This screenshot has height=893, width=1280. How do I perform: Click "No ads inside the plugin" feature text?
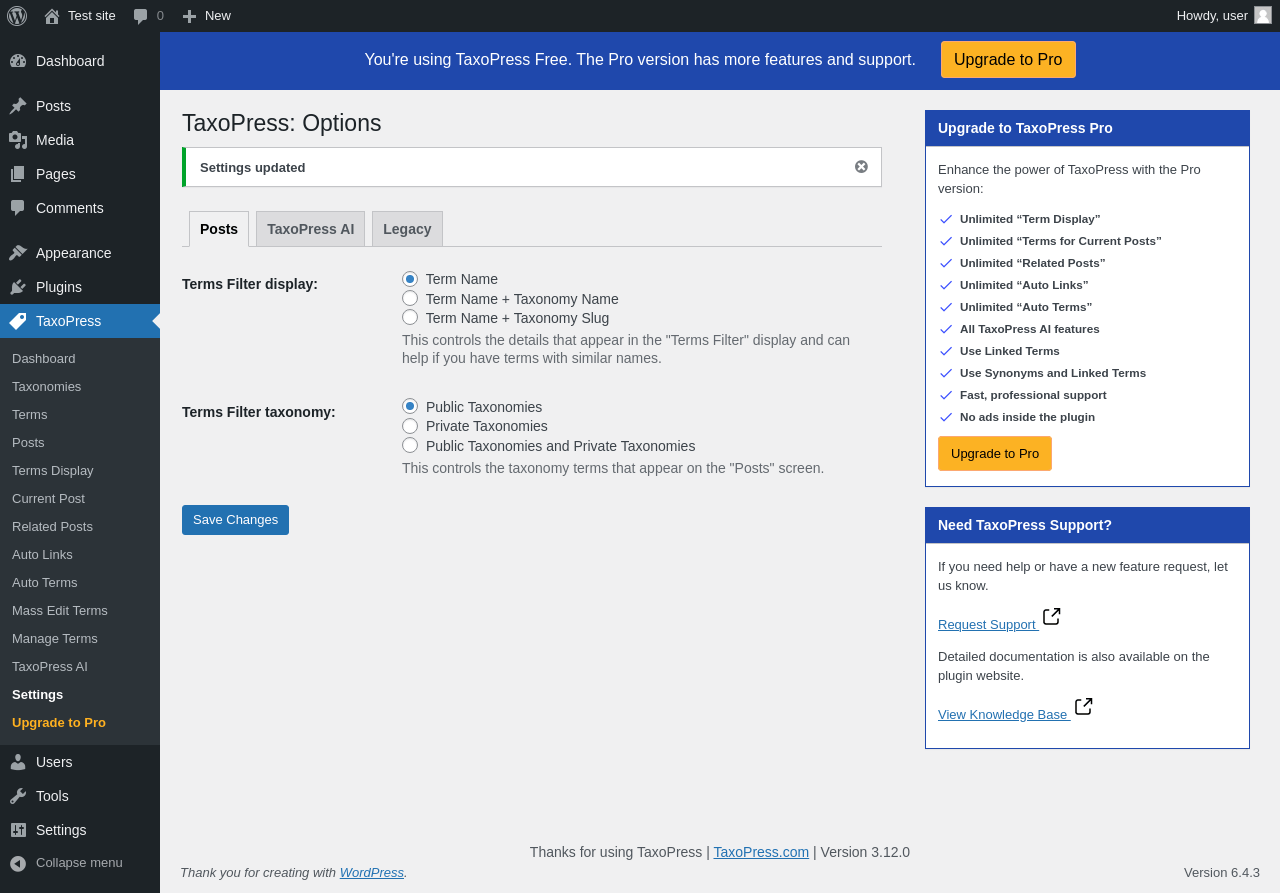pyautogui.click(x=1027, y=417)
